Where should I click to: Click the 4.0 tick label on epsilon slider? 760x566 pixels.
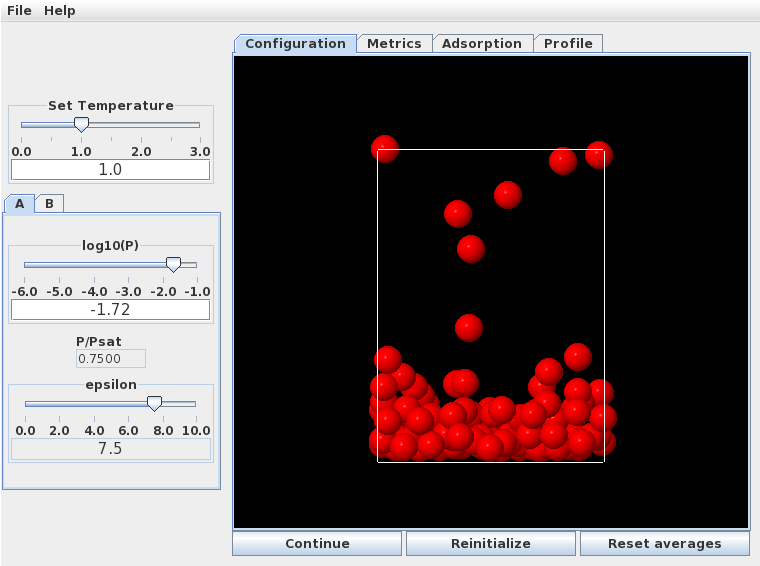click(x=94, y=431)
